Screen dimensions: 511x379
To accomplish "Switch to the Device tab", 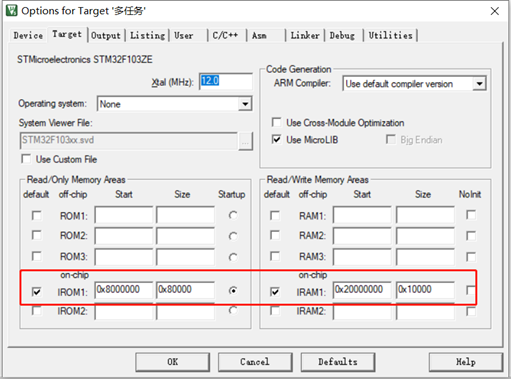I will coord(28,35).
